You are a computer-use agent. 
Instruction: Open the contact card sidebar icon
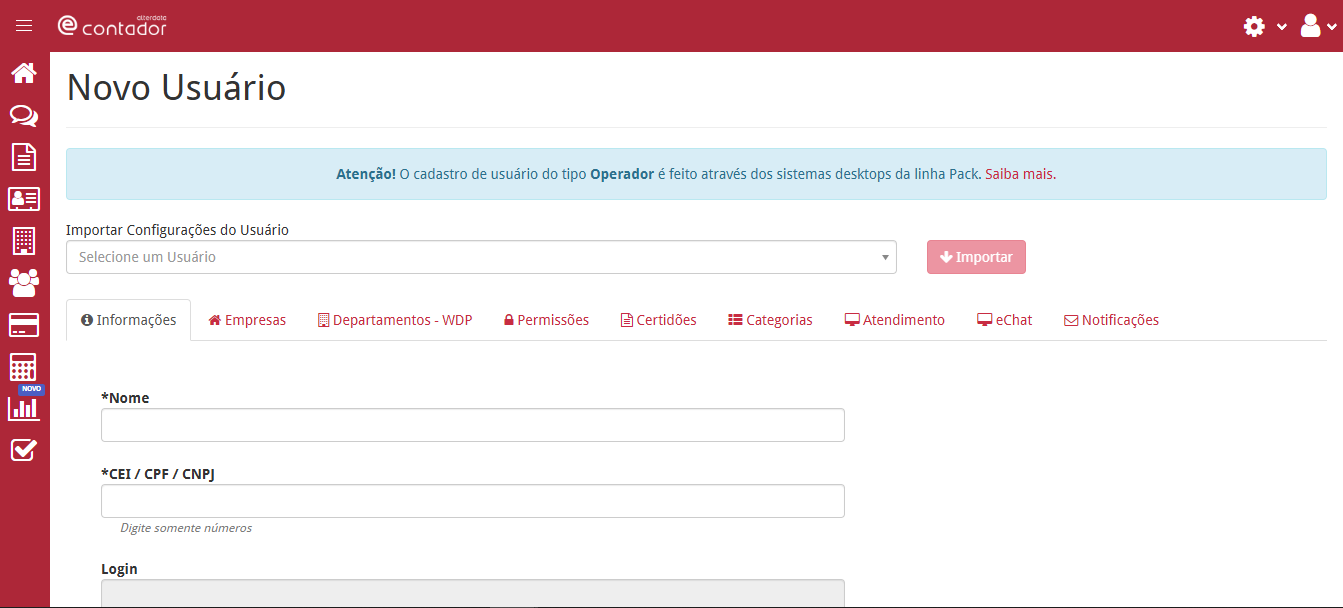tap(24, 199)
